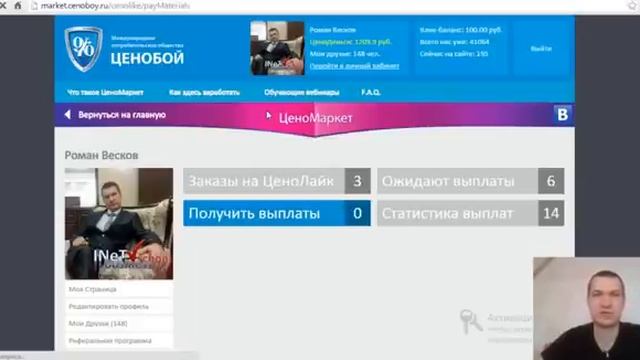Open the Статистика выплат tab
This screenshot has width=640, height=360.
point(471,213)
